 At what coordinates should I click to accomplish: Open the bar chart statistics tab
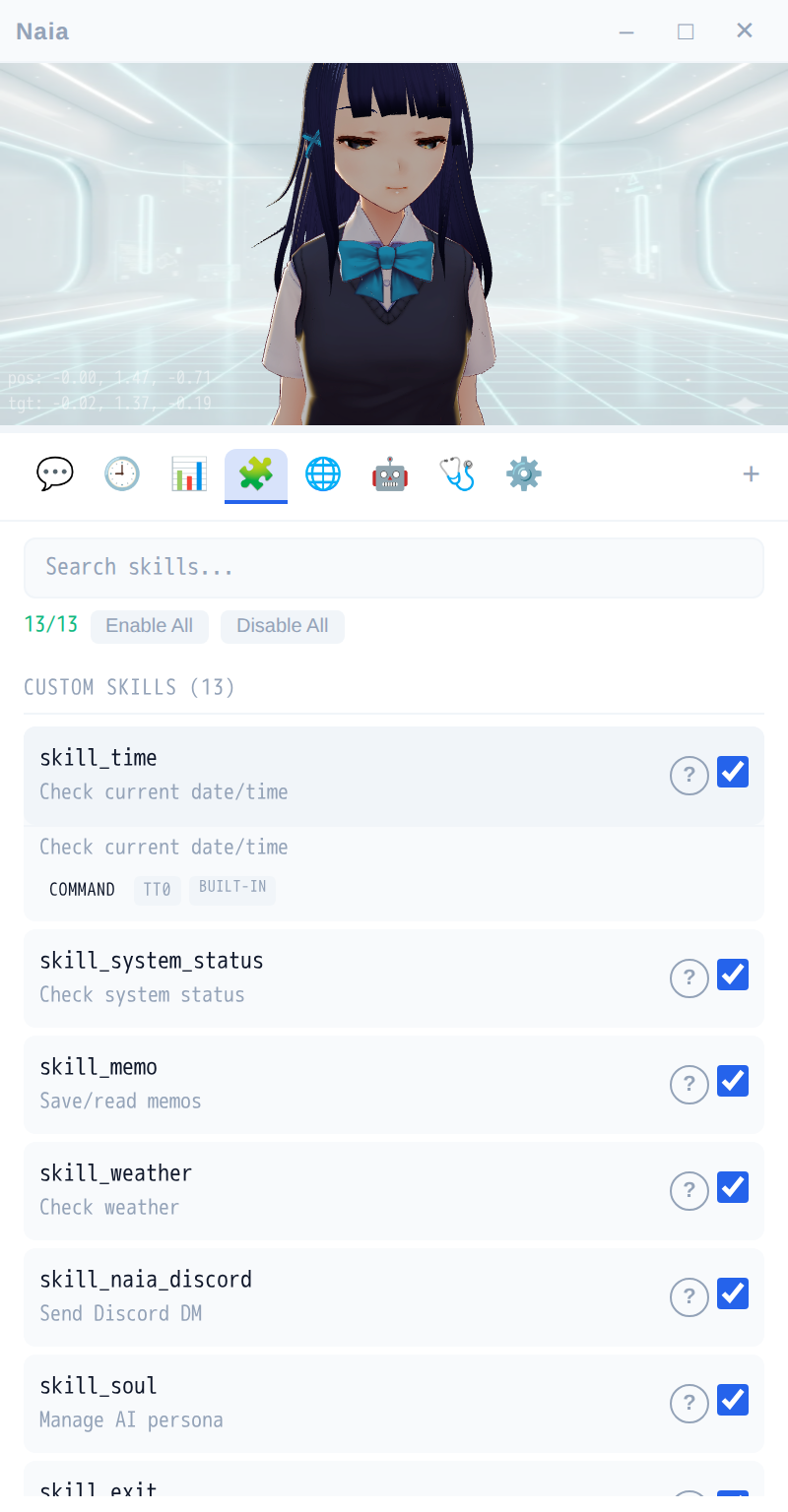[x=189, y=474]
